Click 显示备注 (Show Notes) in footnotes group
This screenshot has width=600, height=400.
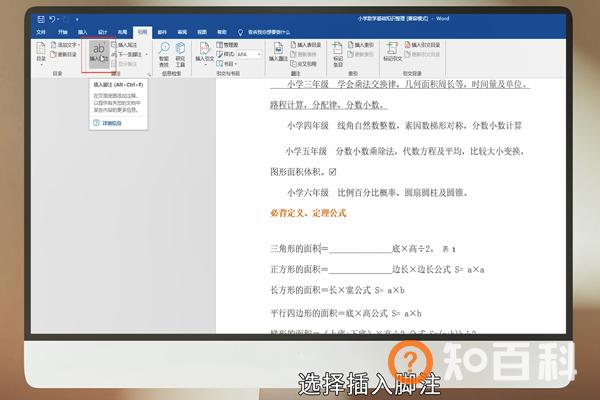click(x=124, y=64)
